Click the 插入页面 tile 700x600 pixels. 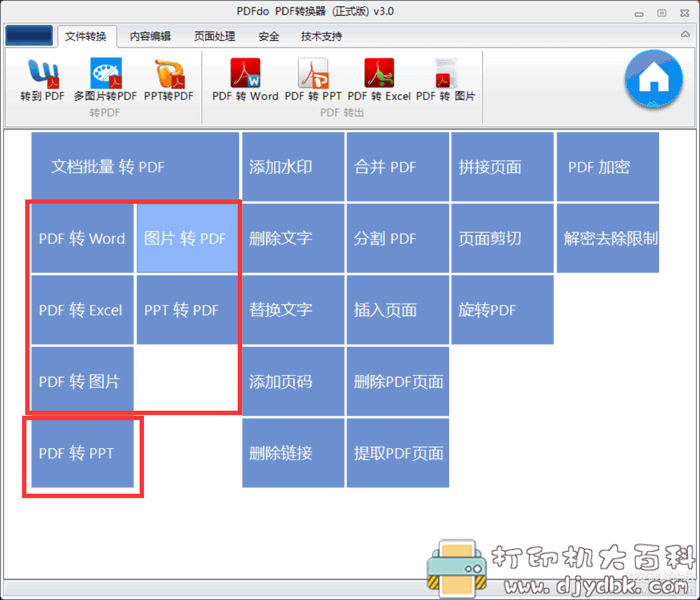coord(398,310)
